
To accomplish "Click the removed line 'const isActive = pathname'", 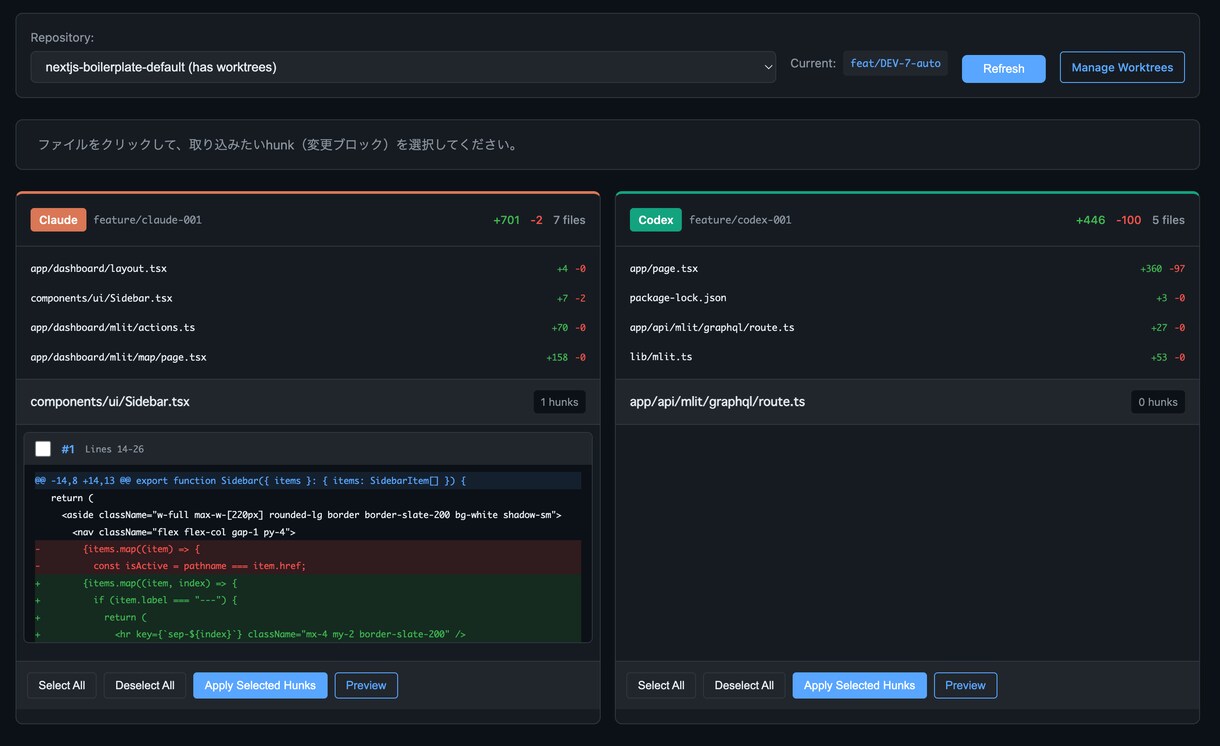I will pyautogui.click(x=308, y=566).
